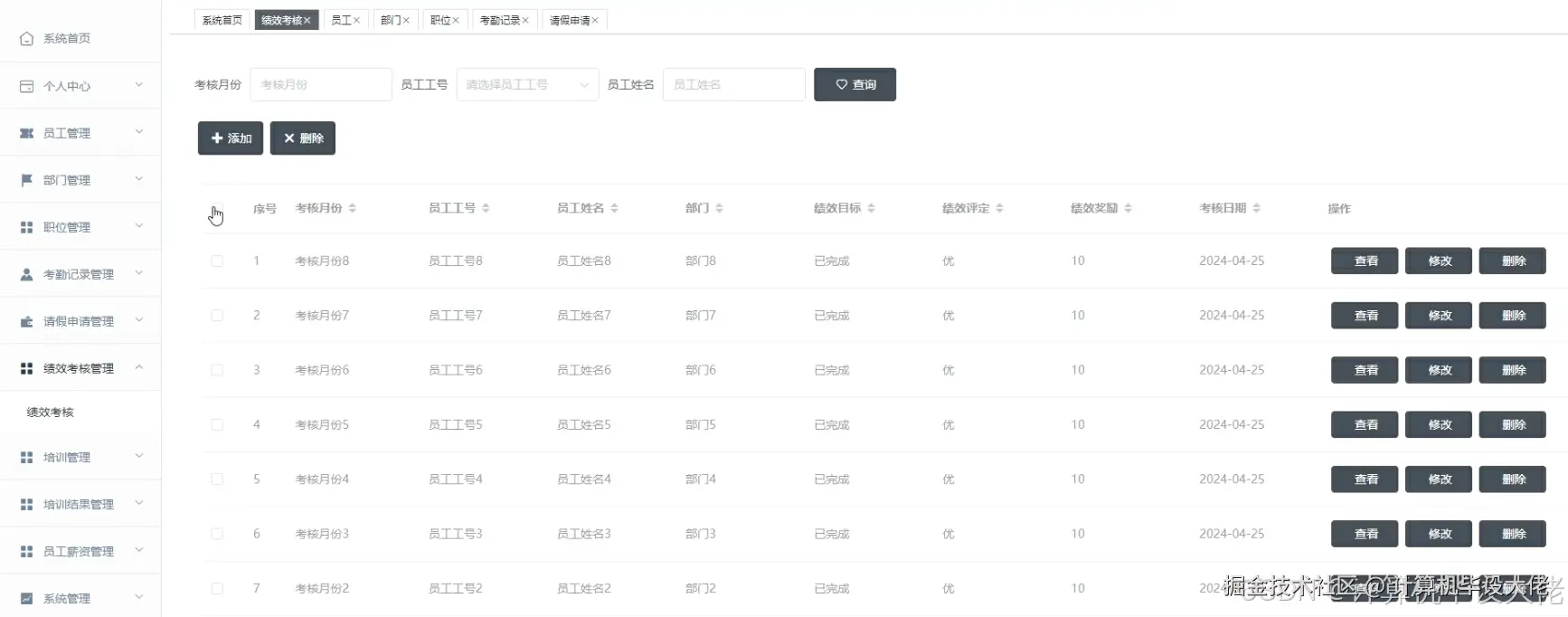The width and height of the screenshot is (1568, 617).
Task: Select the checkbox for row 3
Action: point(217,370)
